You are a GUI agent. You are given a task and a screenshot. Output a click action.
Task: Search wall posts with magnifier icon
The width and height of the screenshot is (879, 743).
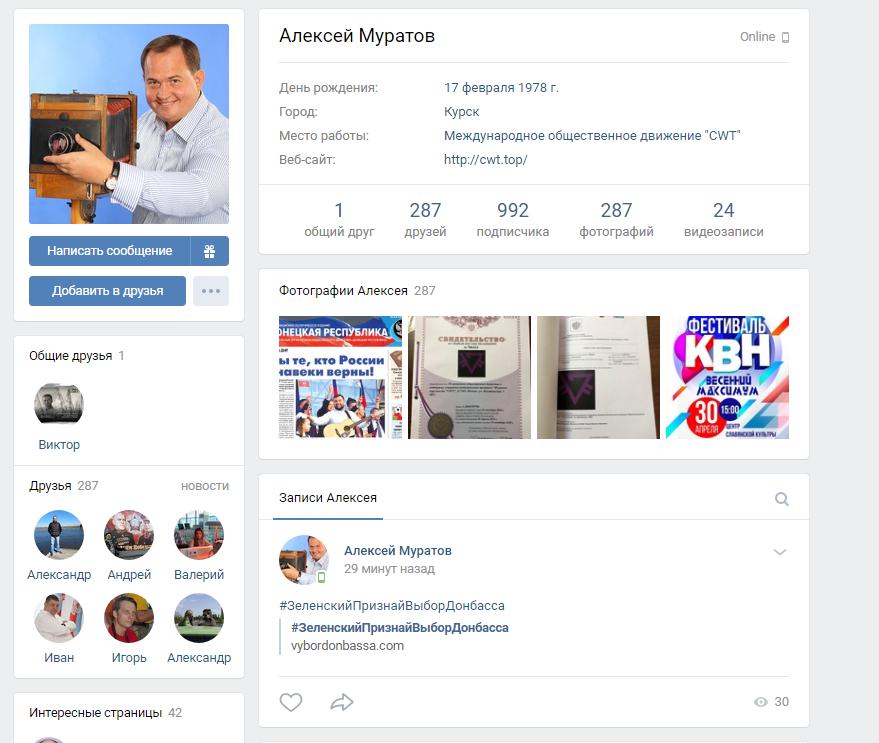pyautogui.click(x=782, y=499)
